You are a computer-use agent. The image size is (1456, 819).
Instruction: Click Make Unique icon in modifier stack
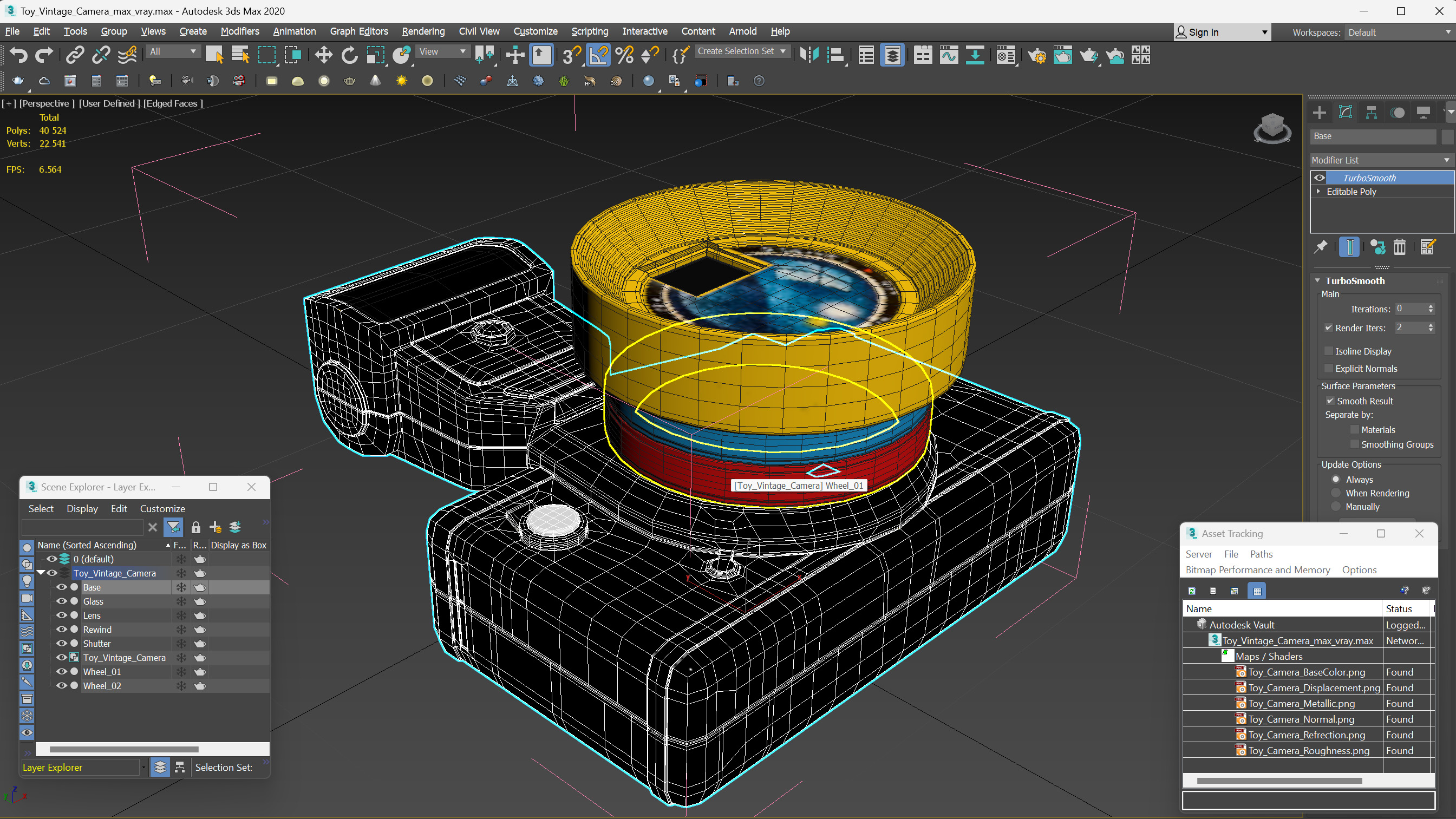[1377, 247]
